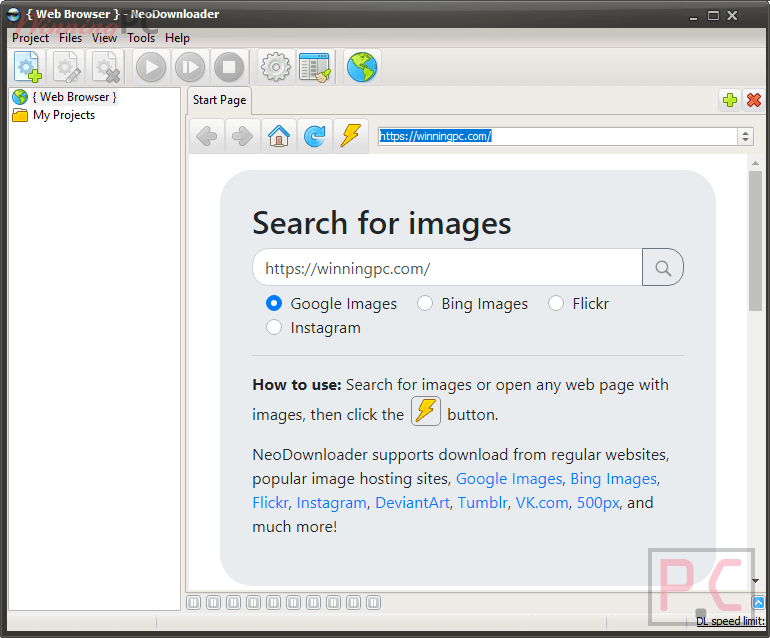The height and width of the screenshot is (638, 770).
Task: Click the lightning bolt download button in the navigation bar
Action: click(x=351, y=136)
